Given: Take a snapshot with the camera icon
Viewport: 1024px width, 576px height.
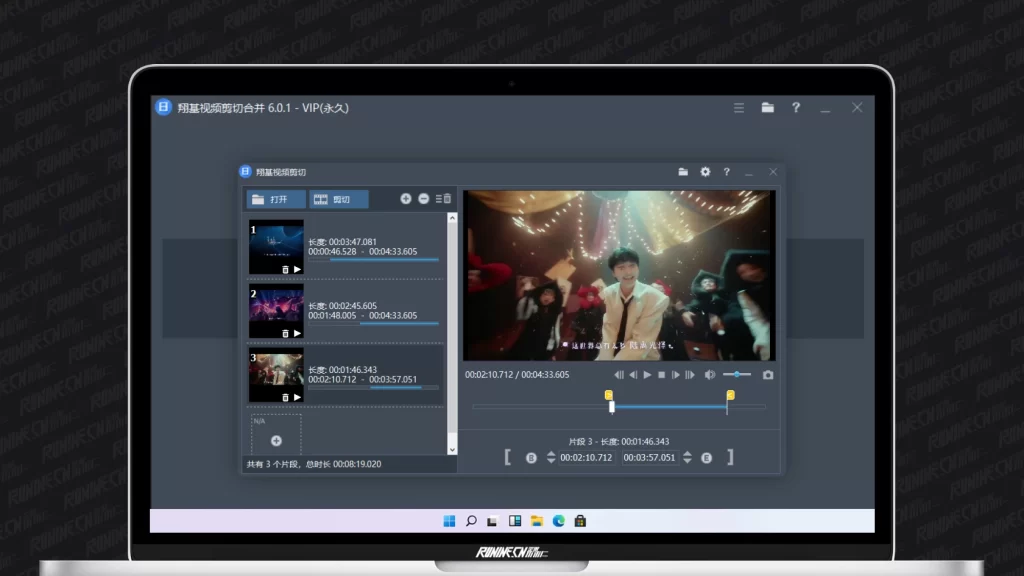Looking at the screenshot, I should pos(768,375).
